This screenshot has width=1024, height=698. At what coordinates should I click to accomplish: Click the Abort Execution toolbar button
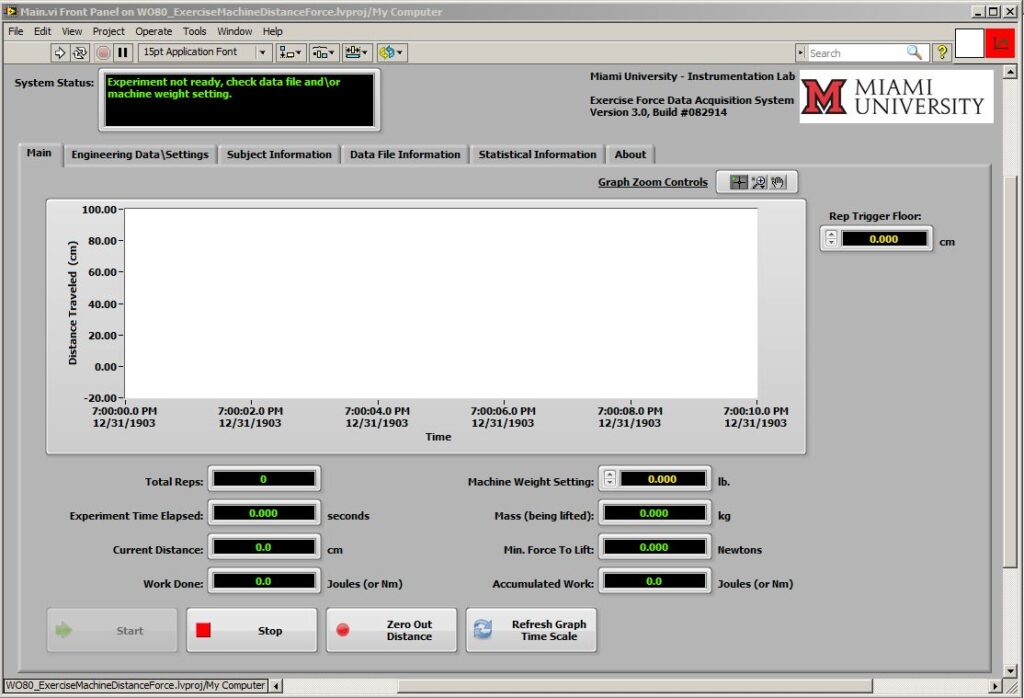[x=103, y=53]
